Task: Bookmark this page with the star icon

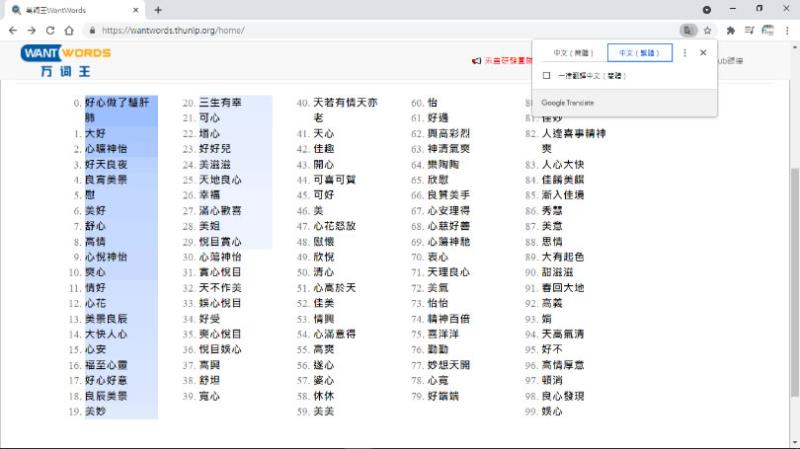Action: tap(707, 31)
